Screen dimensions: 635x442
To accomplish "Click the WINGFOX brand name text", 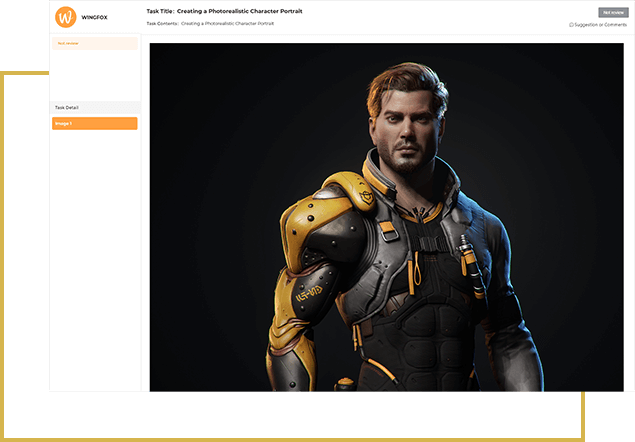I will click(x=94, y=17).
